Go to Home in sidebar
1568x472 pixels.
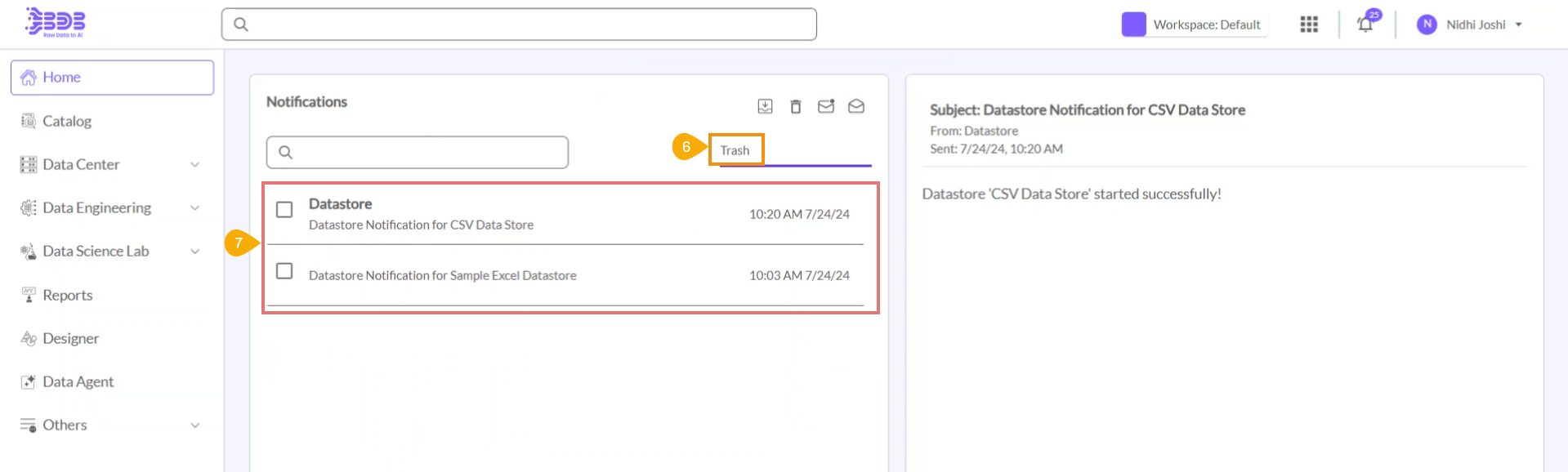[x=62, y=78]
